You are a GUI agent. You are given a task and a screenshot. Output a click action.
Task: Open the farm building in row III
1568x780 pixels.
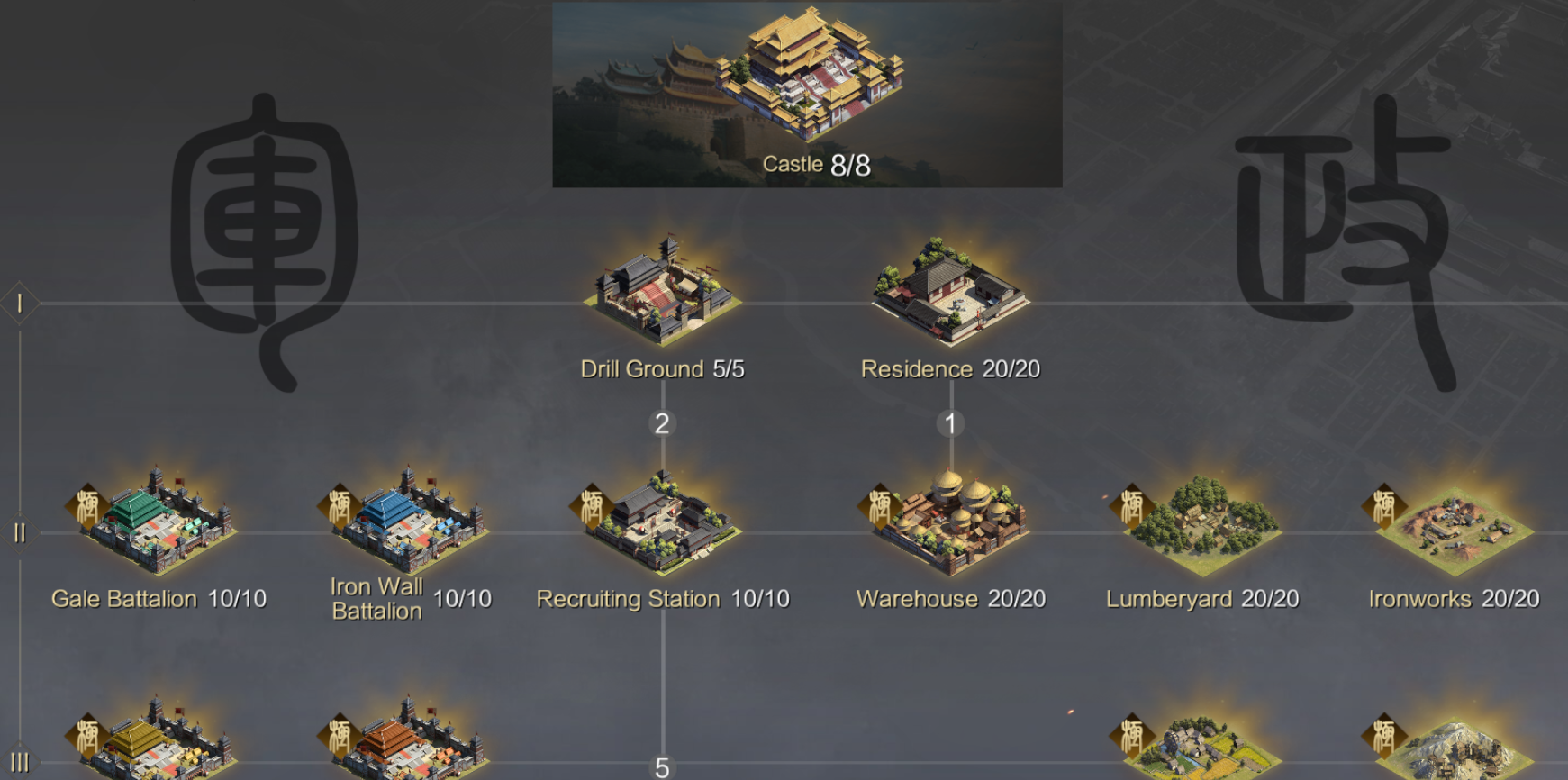pyautogui.click(x=1202, y=748)
